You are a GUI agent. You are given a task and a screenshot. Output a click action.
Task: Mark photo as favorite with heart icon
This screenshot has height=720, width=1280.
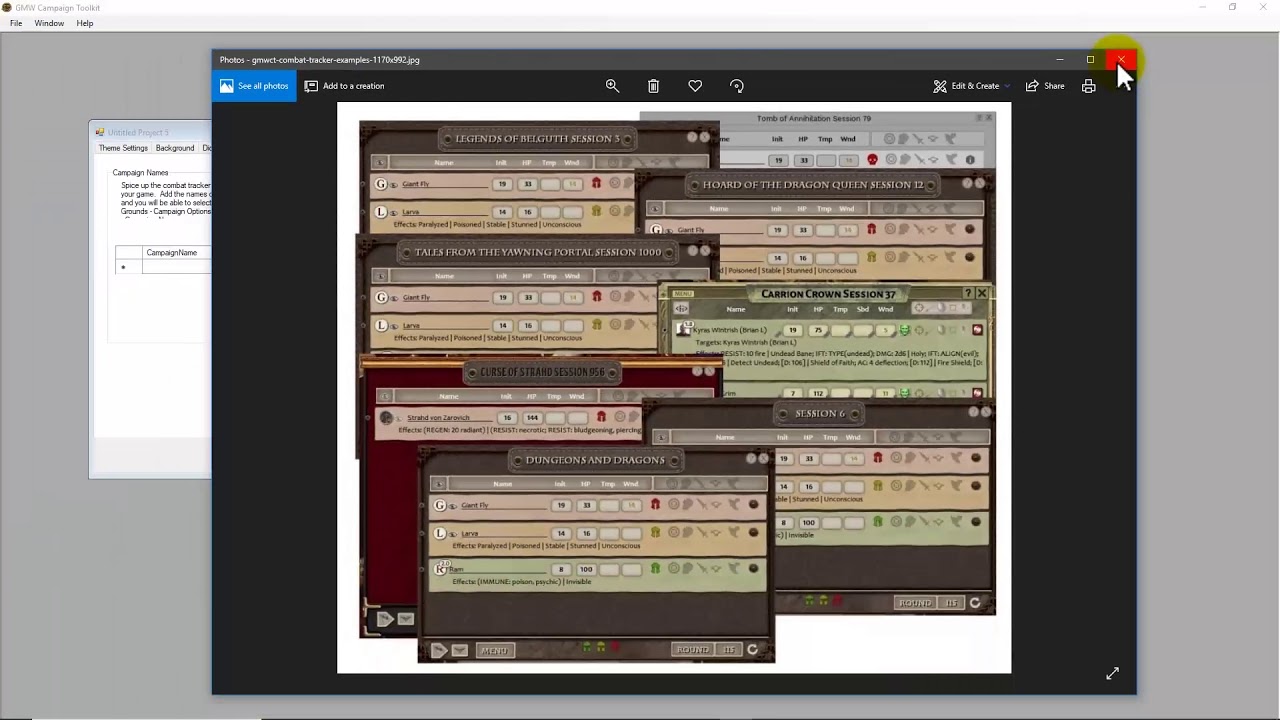pyautogui.click(x=695, y=86)
